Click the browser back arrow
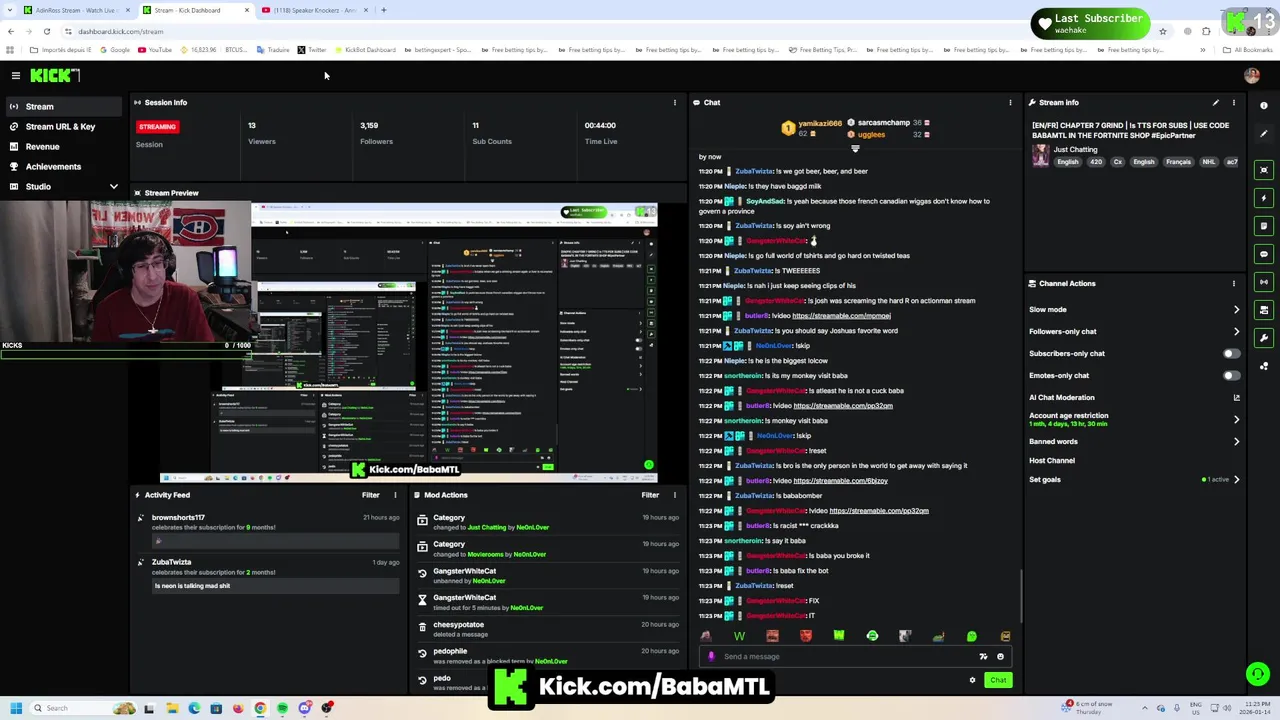This screenshot has width=1280, height=720. point(11,31)
